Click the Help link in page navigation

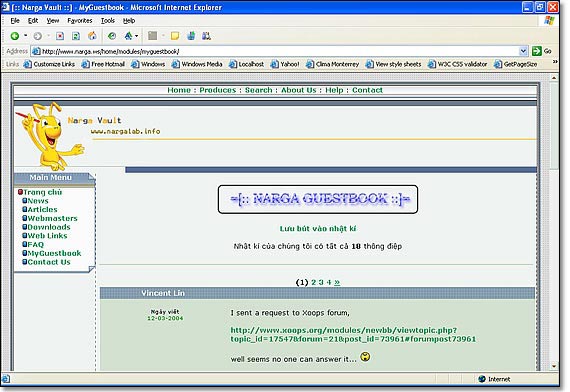(334, 90)
